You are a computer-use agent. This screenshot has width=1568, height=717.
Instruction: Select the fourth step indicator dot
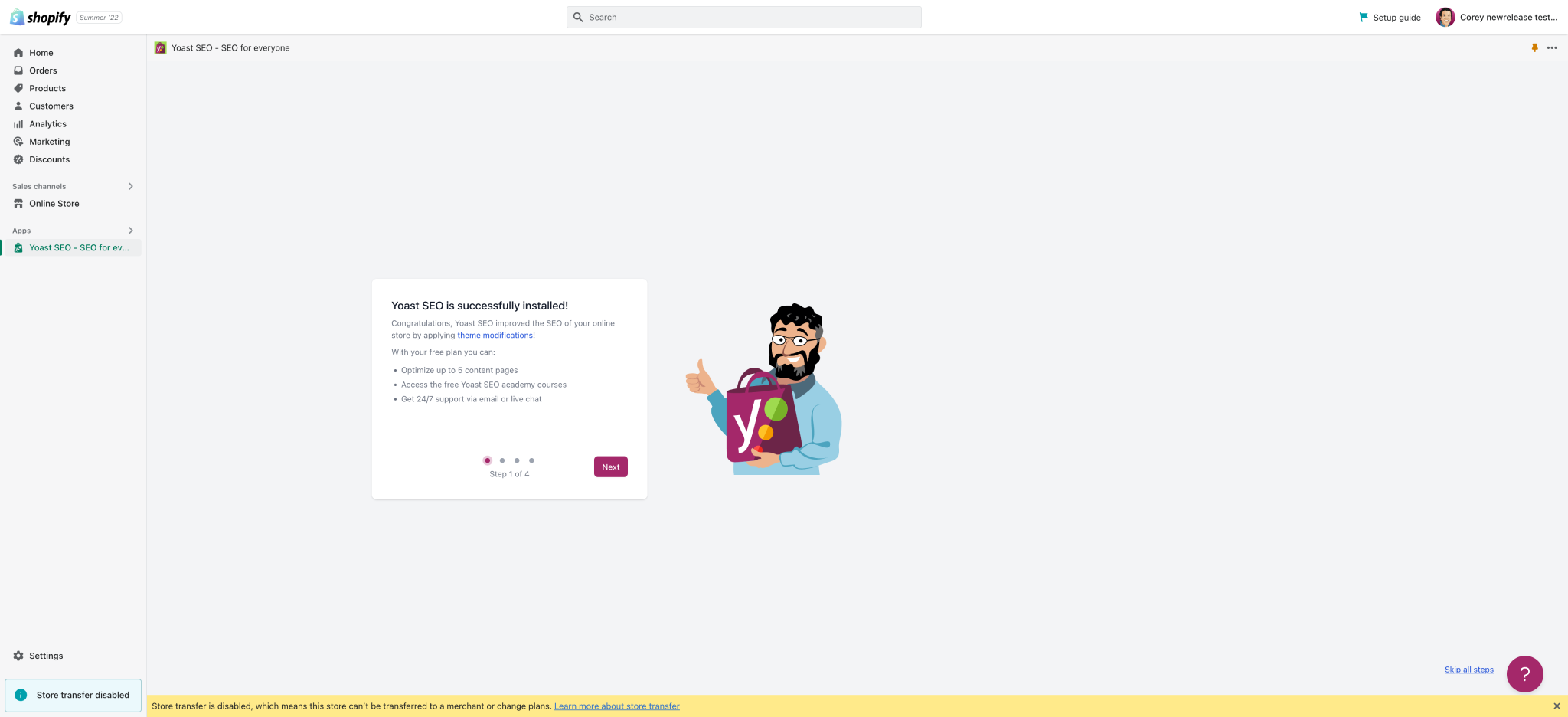[x=531, y=460]
